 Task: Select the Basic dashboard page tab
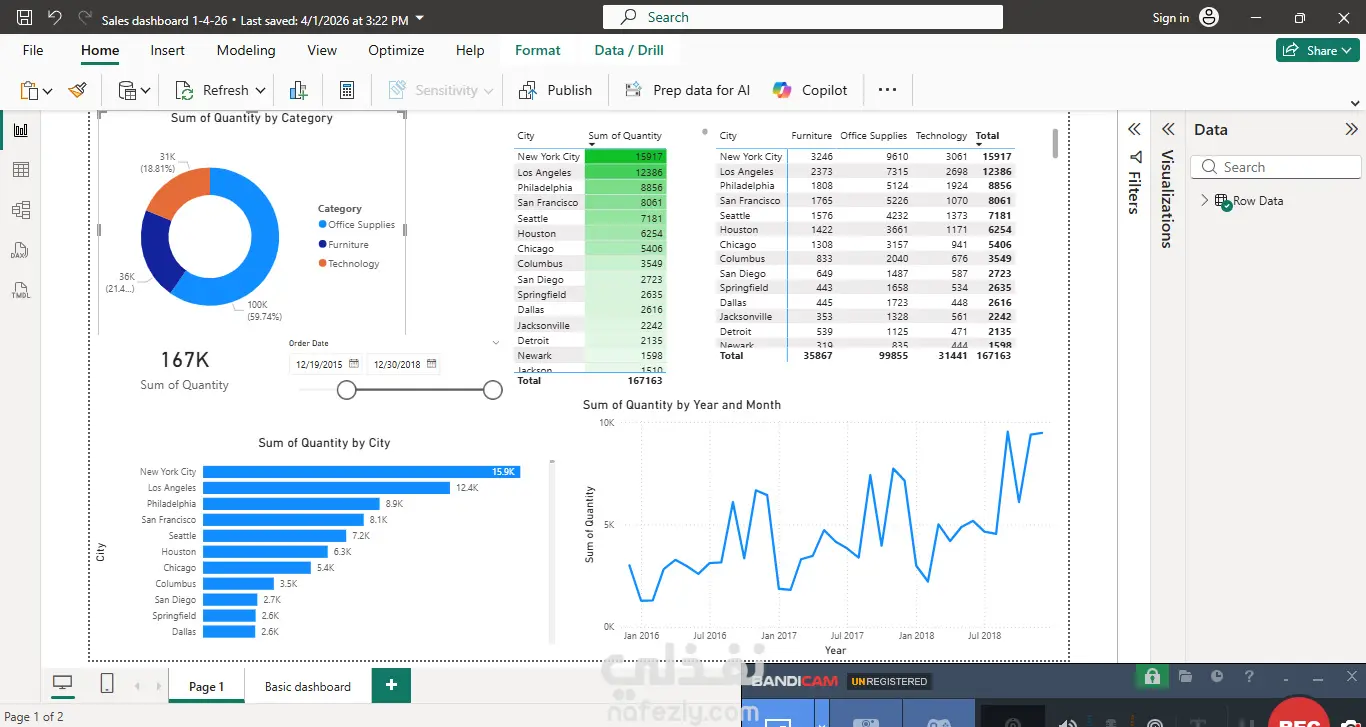click(308, 686)
